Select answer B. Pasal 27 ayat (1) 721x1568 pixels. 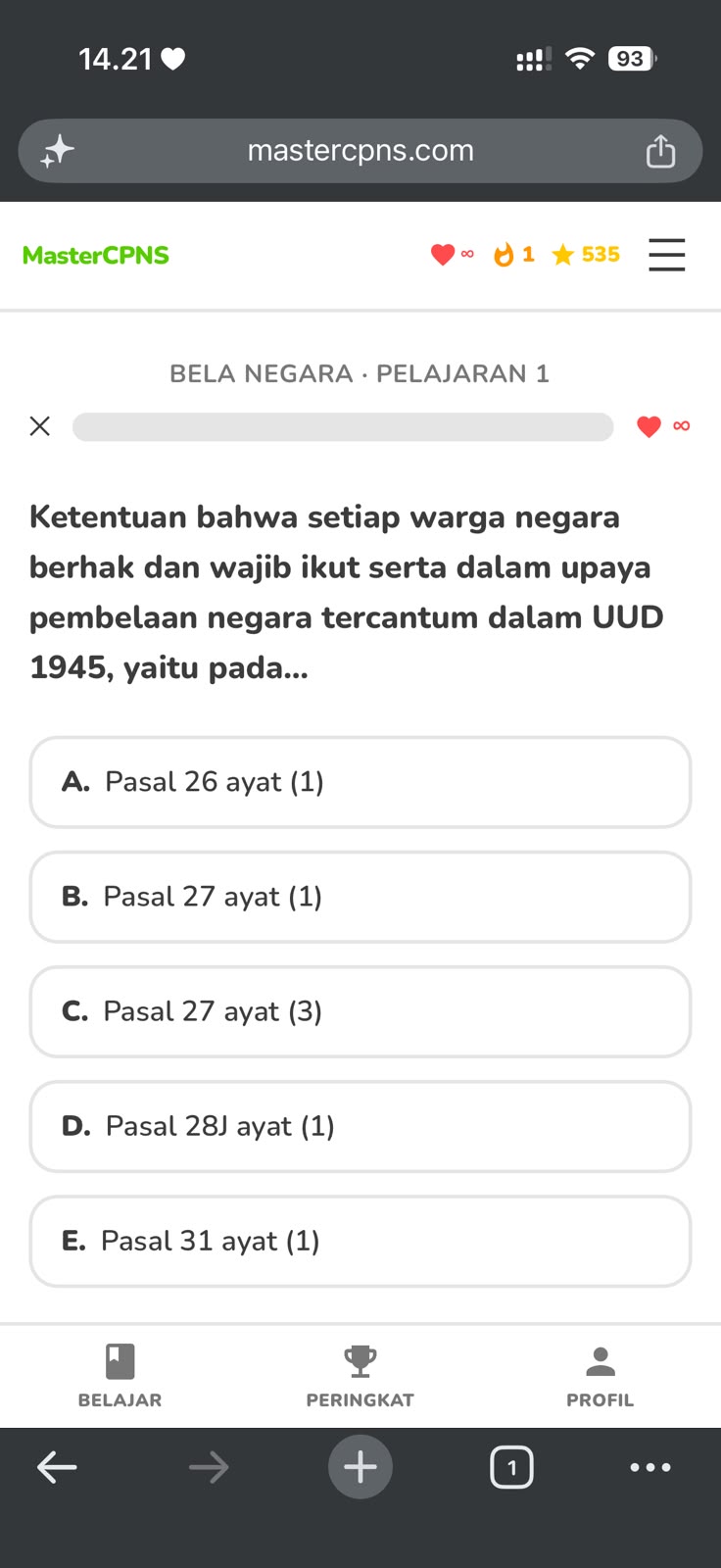360,897
